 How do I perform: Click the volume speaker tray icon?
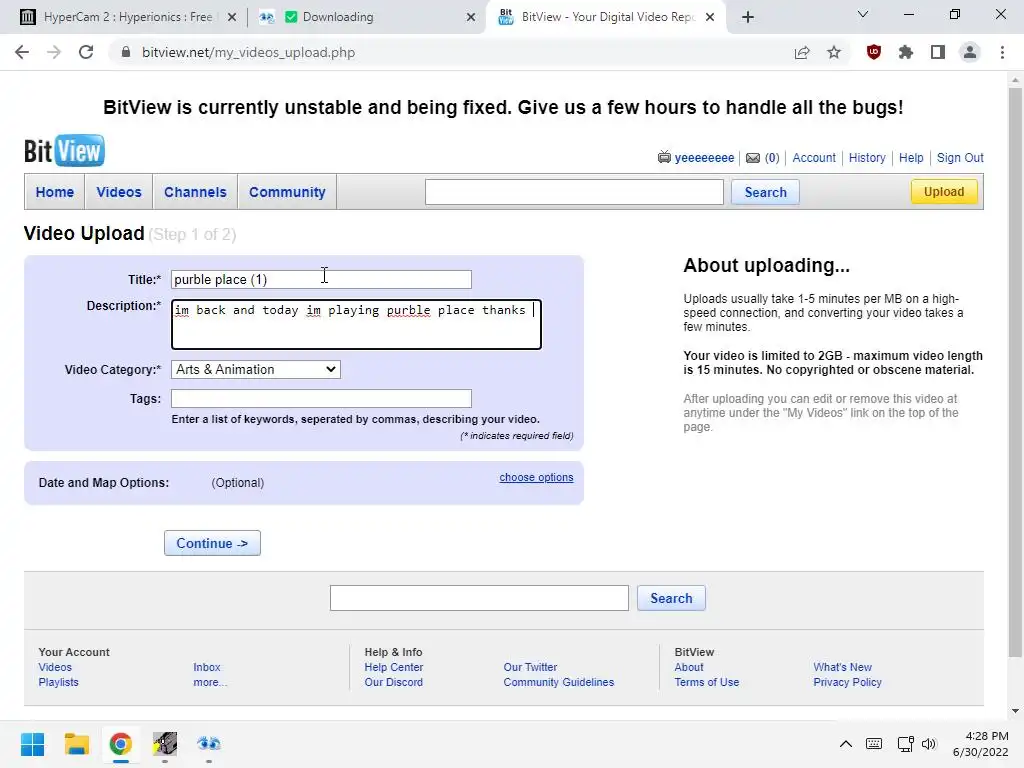point(928,744)
